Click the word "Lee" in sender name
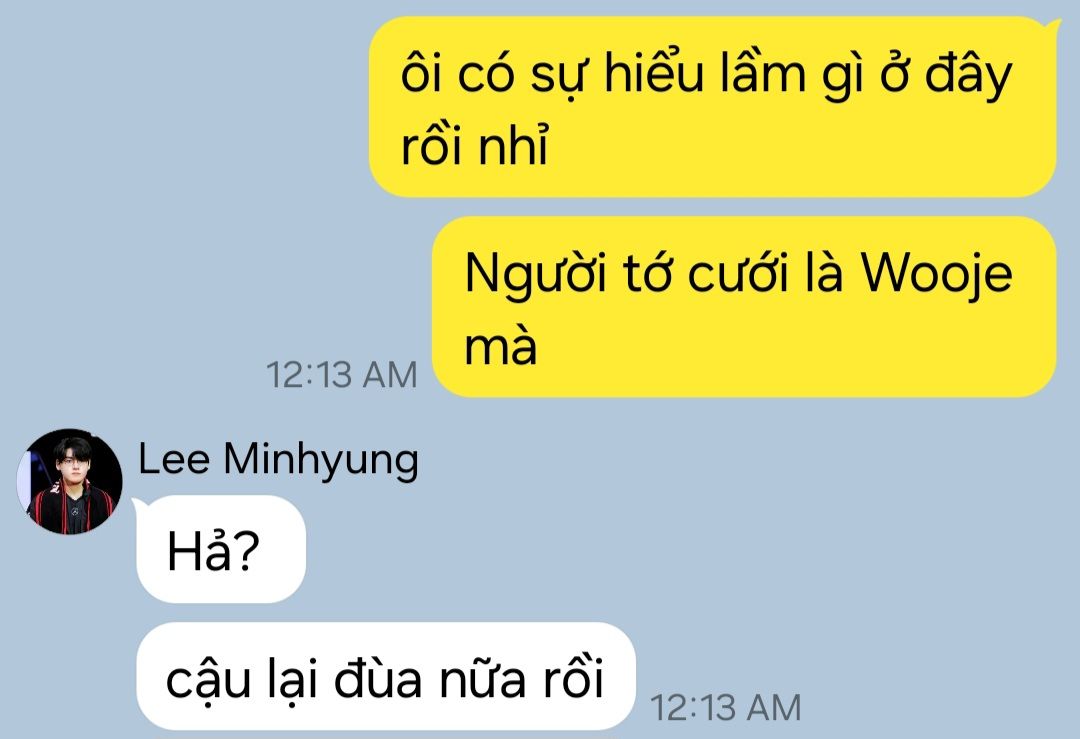The height and width of the screenshot is (739, 1080). [174, 459]
